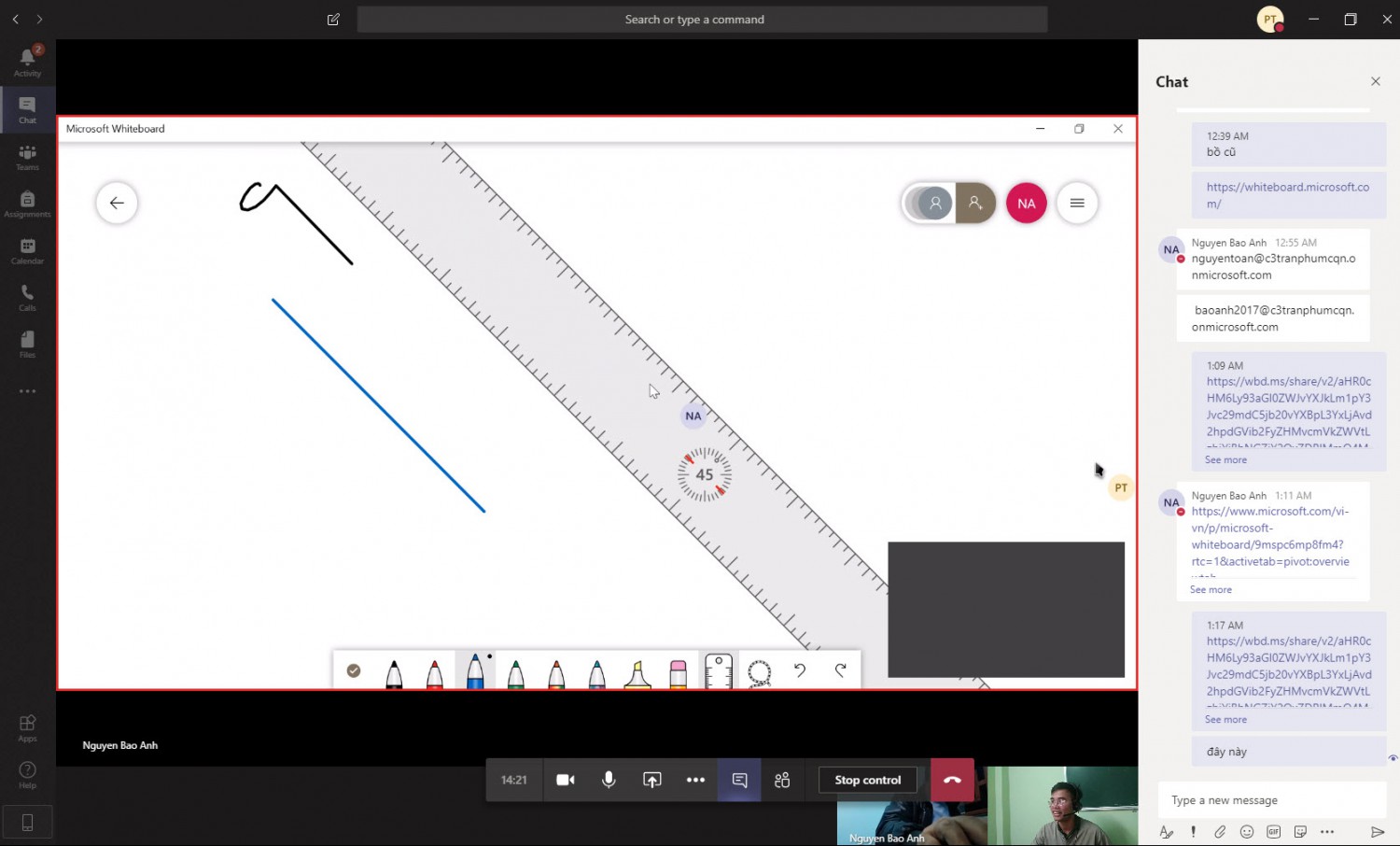Image resolution: width=1400 pixels, height=846 pixels.
Task: Expand See more under 1:11 AM message
Action: click(1211, 589)
